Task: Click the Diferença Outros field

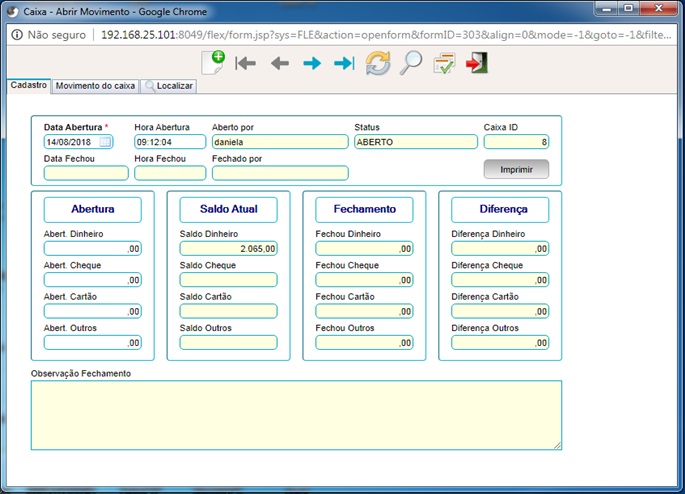Action: [x=500, y=343]
